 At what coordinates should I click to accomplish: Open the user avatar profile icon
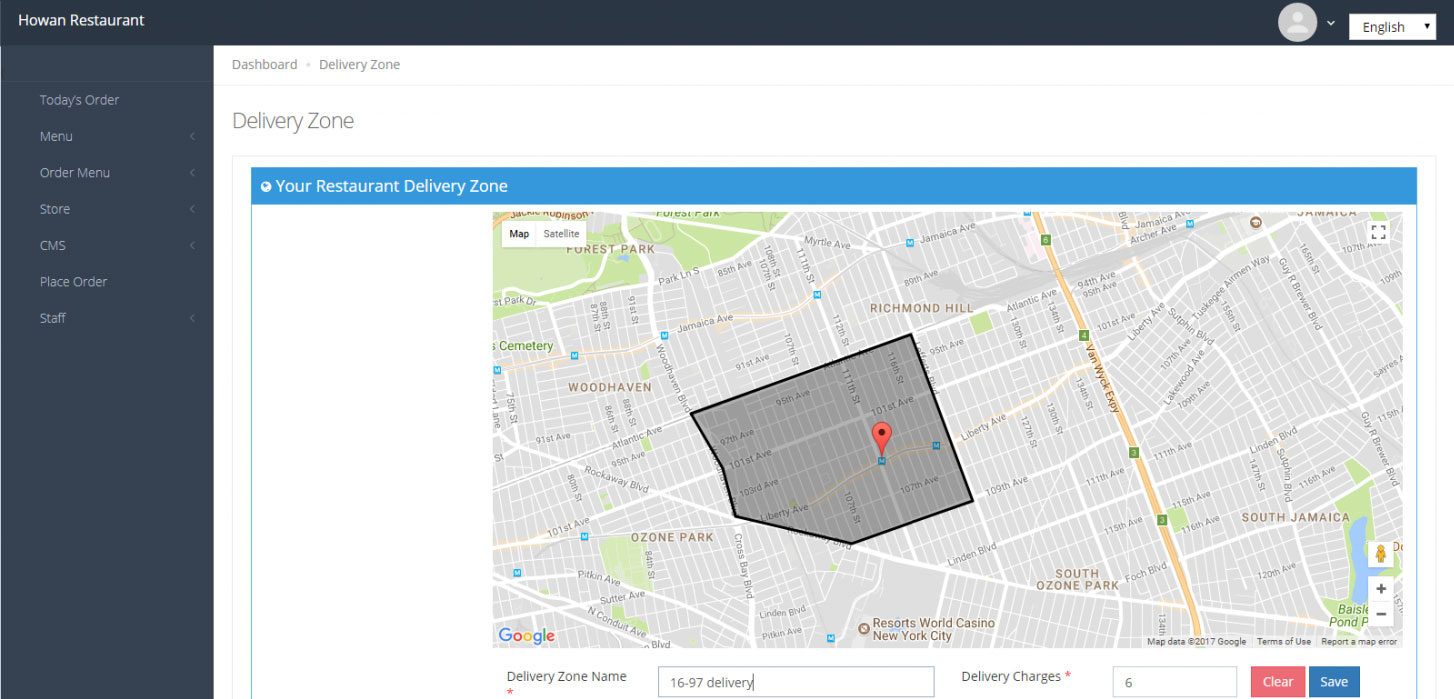(x=1297, y=22)
